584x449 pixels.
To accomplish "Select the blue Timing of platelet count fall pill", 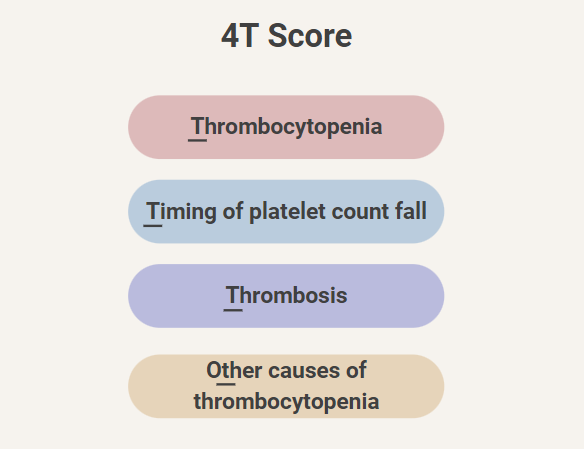I will click(286, 211).
